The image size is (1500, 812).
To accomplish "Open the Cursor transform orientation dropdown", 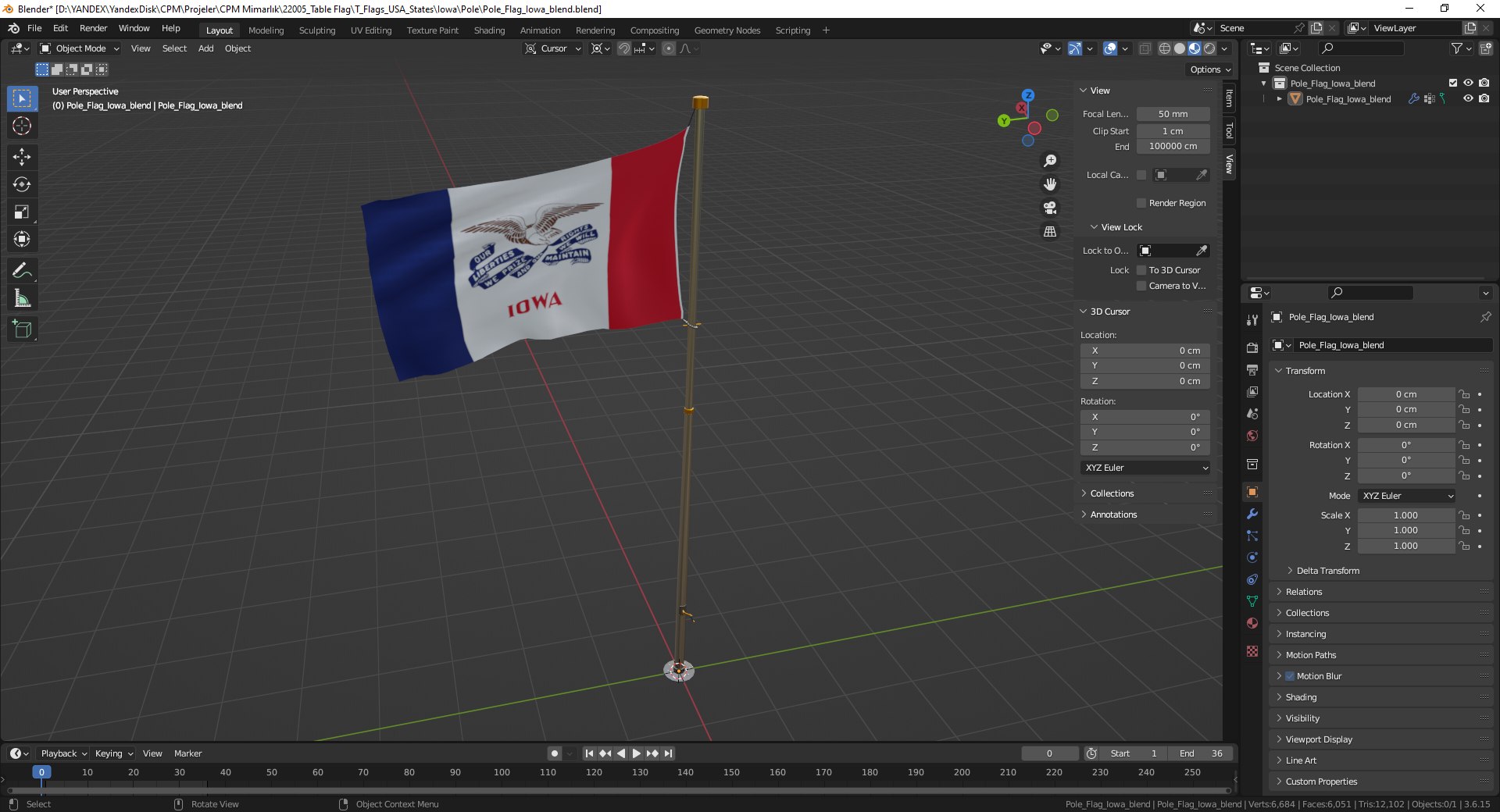I will pyautogui.click(x=553, y=48).
